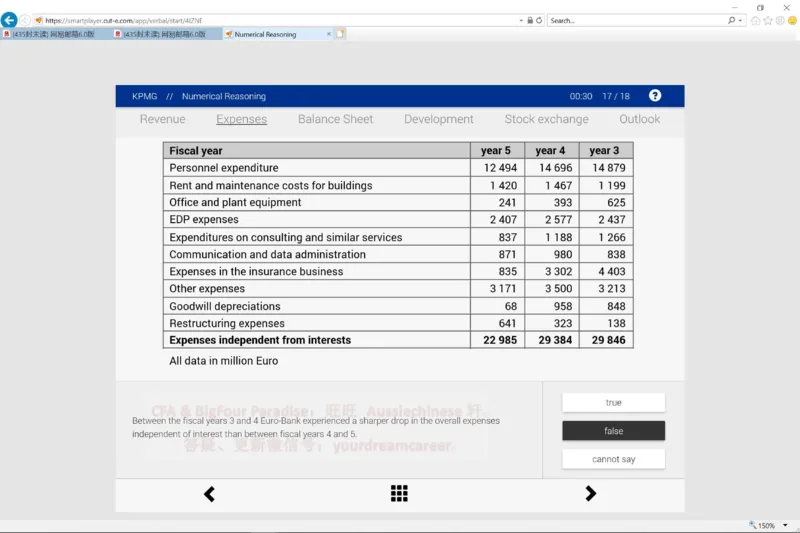Screen dimensions: 800x533
Task: Click 'Other expenses' row label
Action: click(x=207, y=289)
